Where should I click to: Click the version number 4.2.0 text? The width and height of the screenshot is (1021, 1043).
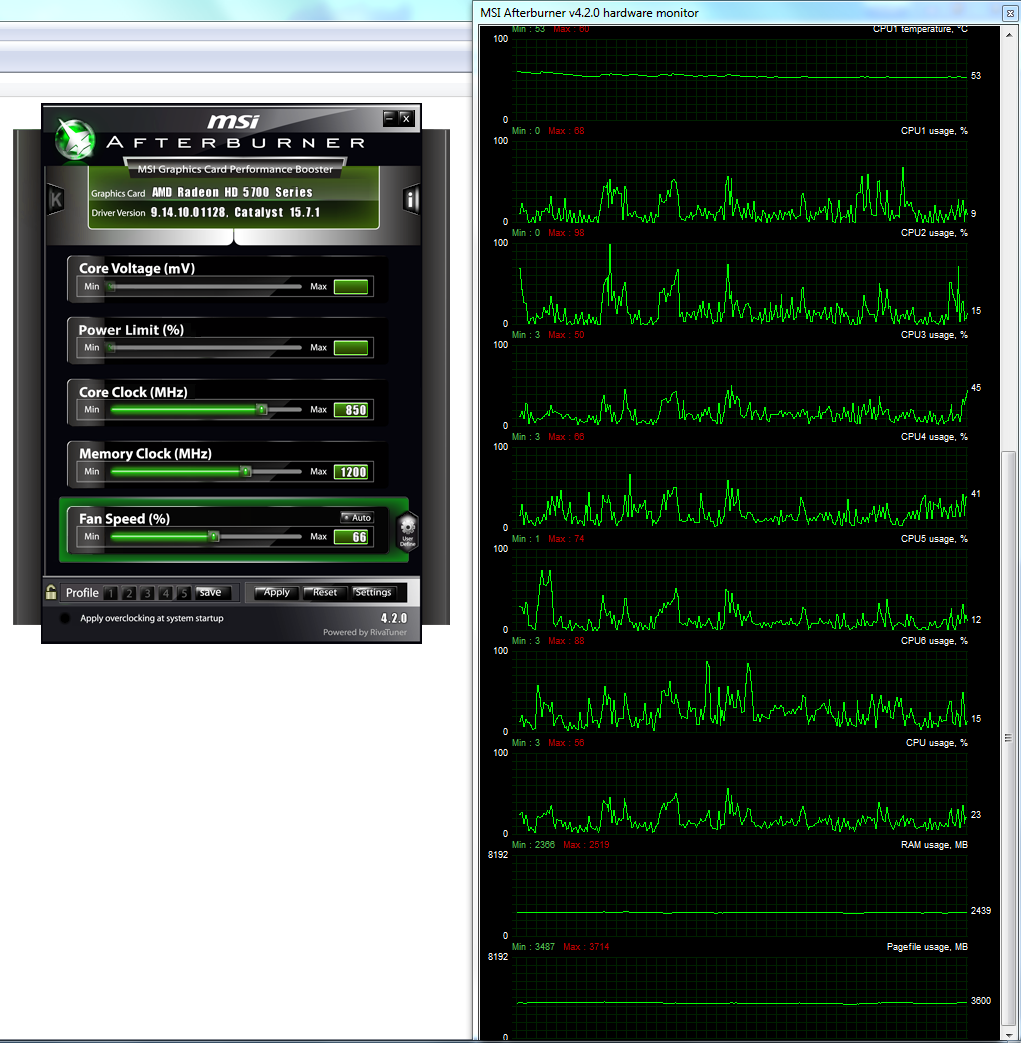393,618
